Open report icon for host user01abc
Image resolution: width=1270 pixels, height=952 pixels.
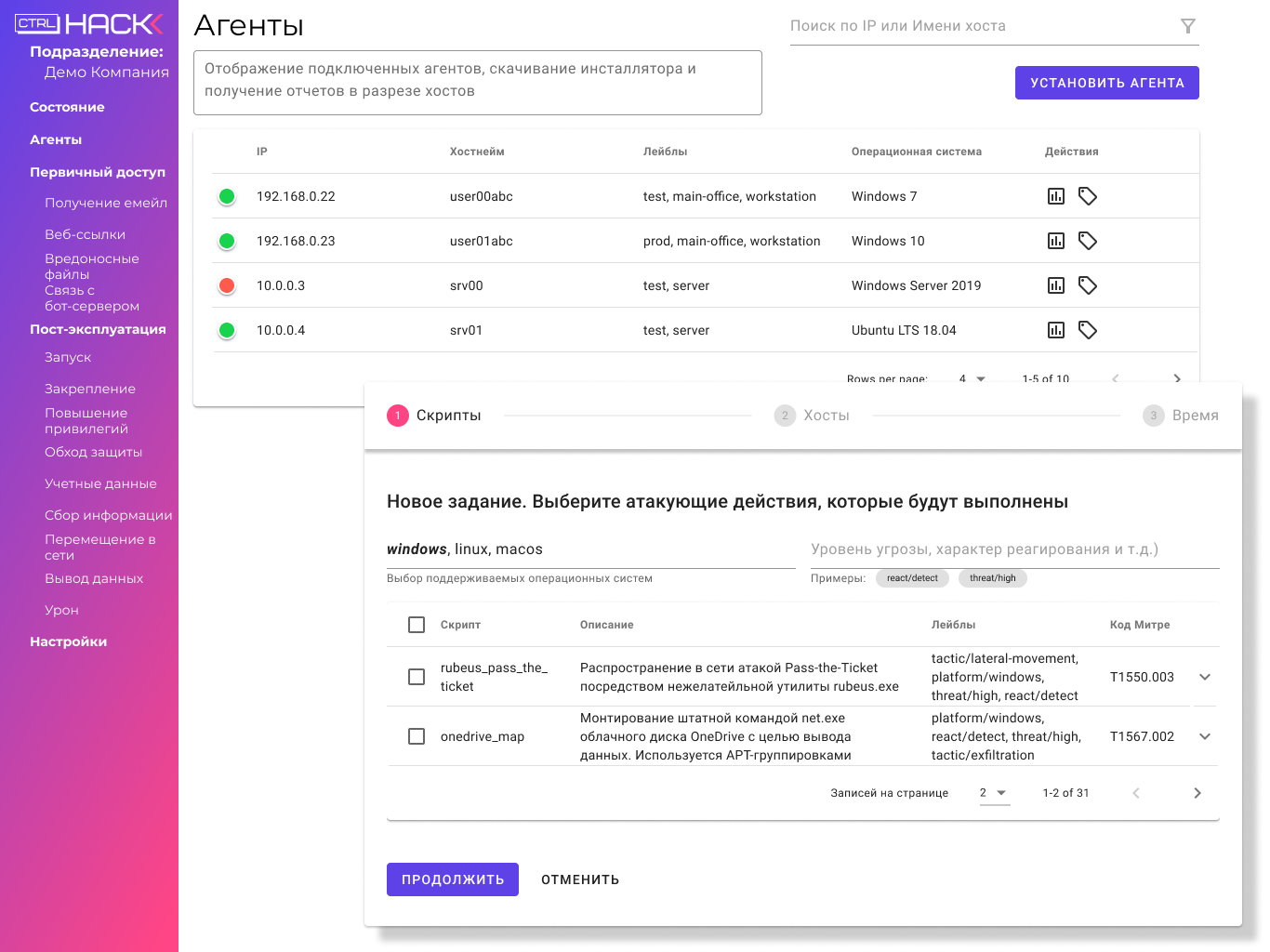click(x=1056, y=241)
